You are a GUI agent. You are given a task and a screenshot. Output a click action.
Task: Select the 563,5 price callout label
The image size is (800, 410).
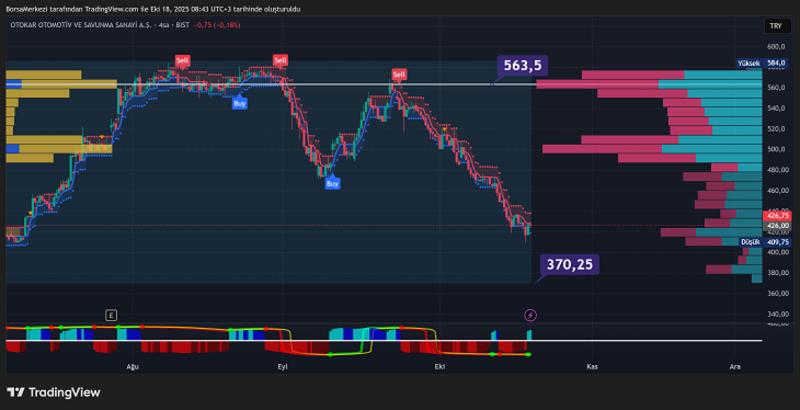pyautogui.click(x=522, y=66)
